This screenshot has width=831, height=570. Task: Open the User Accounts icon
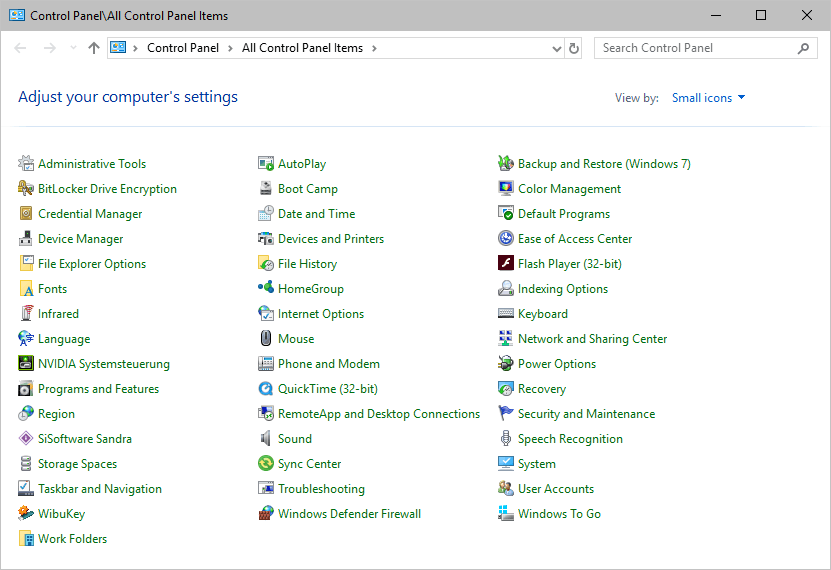(x=506, y=488)
